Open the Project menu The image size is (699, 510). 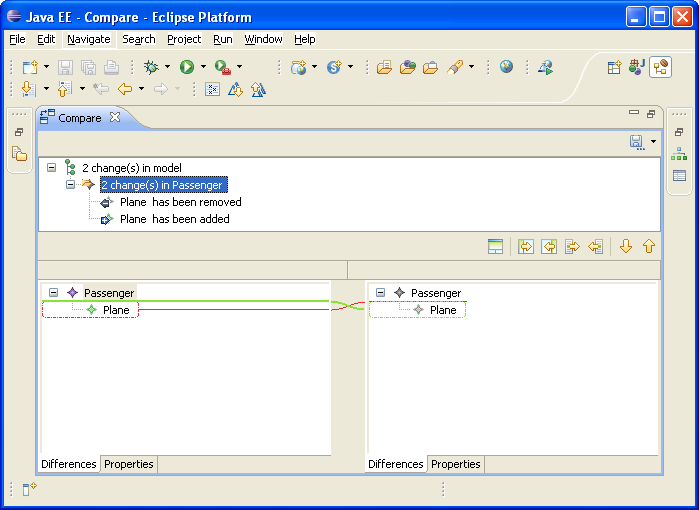[x=184, y=39]
